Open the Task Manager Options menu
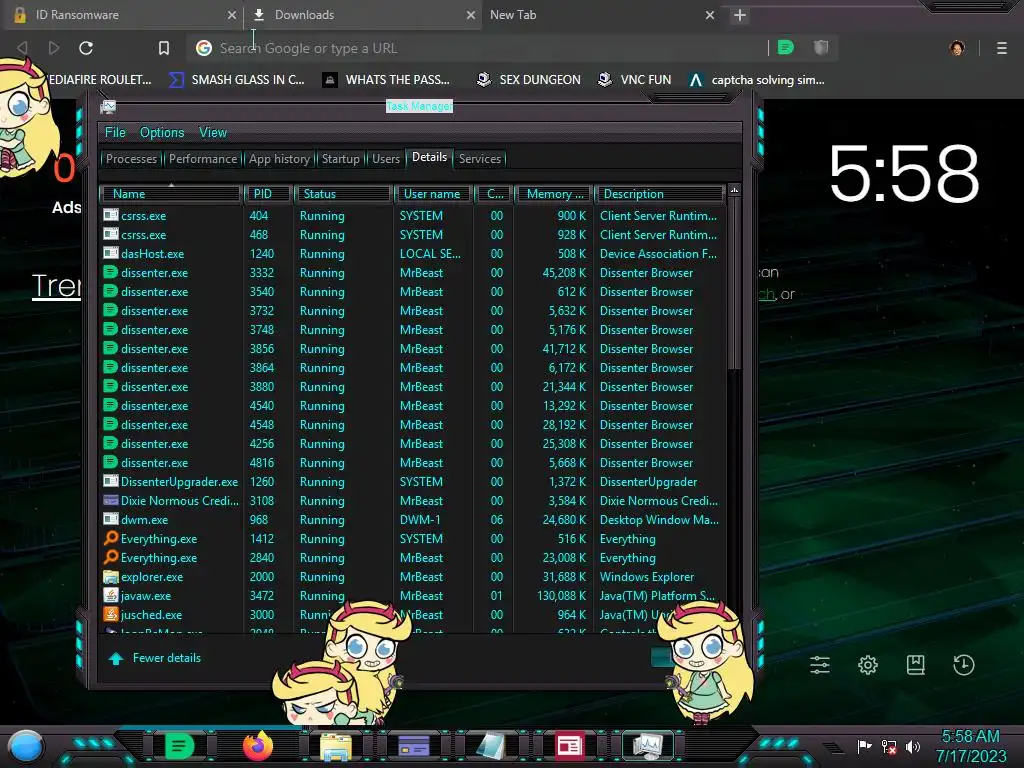Image resolution: width=1024 pixels, height=768 pixels. pos(162,133)
